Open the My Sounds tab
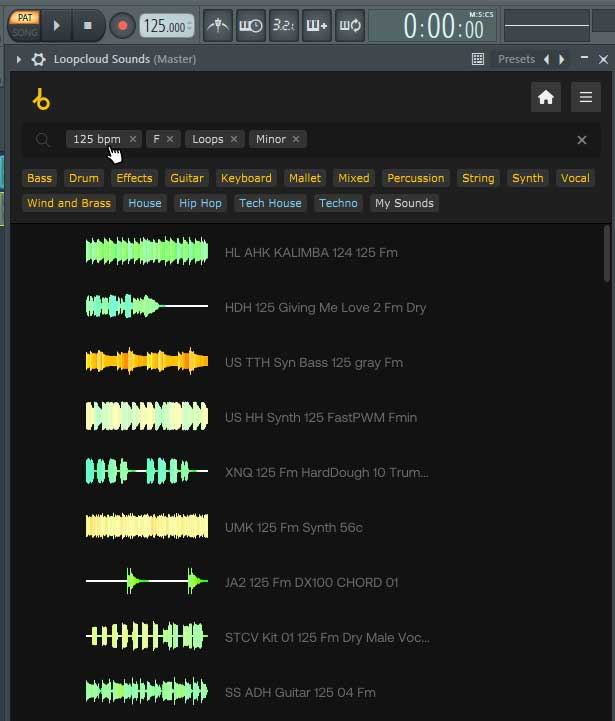This screenshot has width=615, height=721. point(404,203)
